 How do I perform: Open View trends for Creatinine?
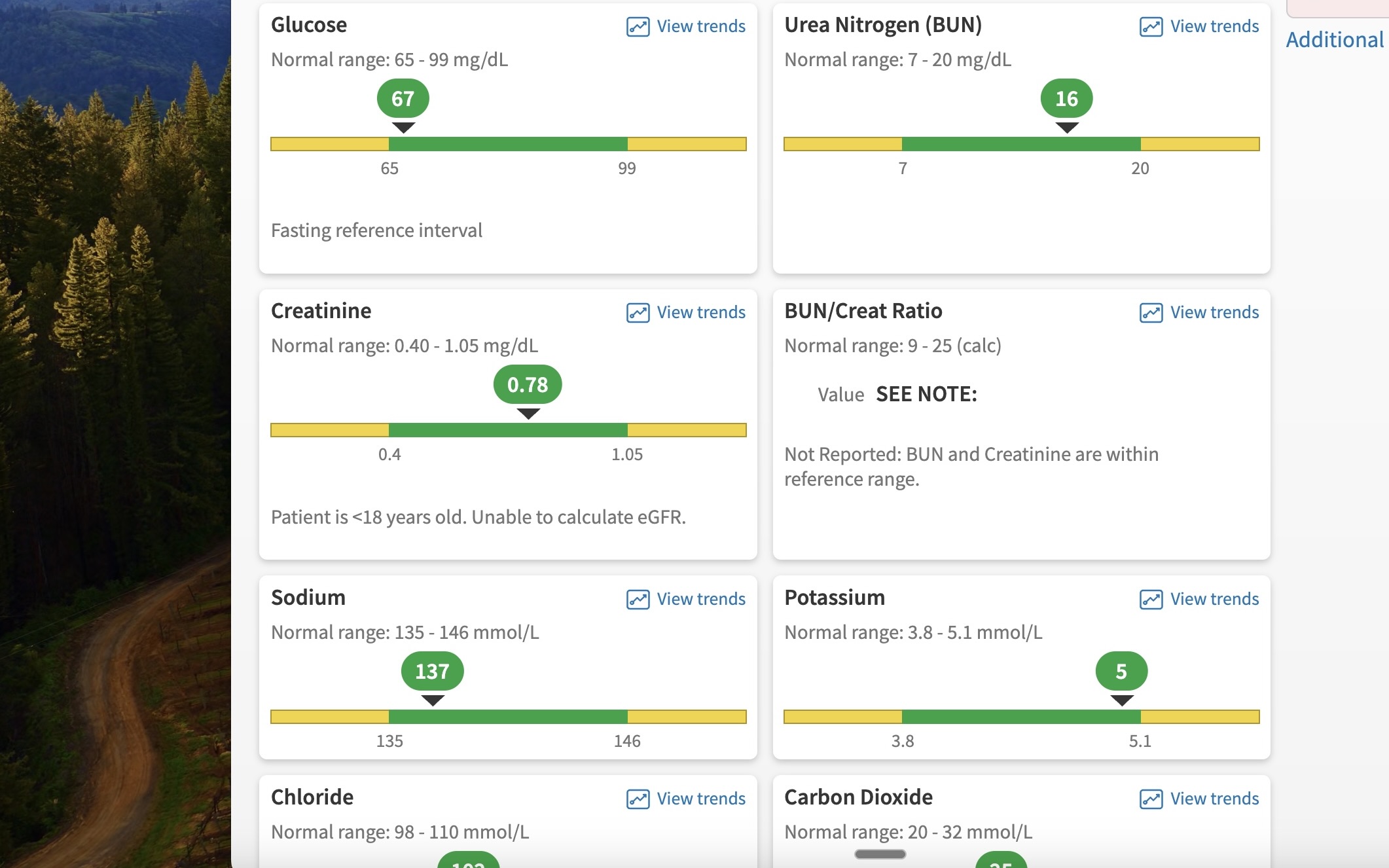[x=700, y=313]
